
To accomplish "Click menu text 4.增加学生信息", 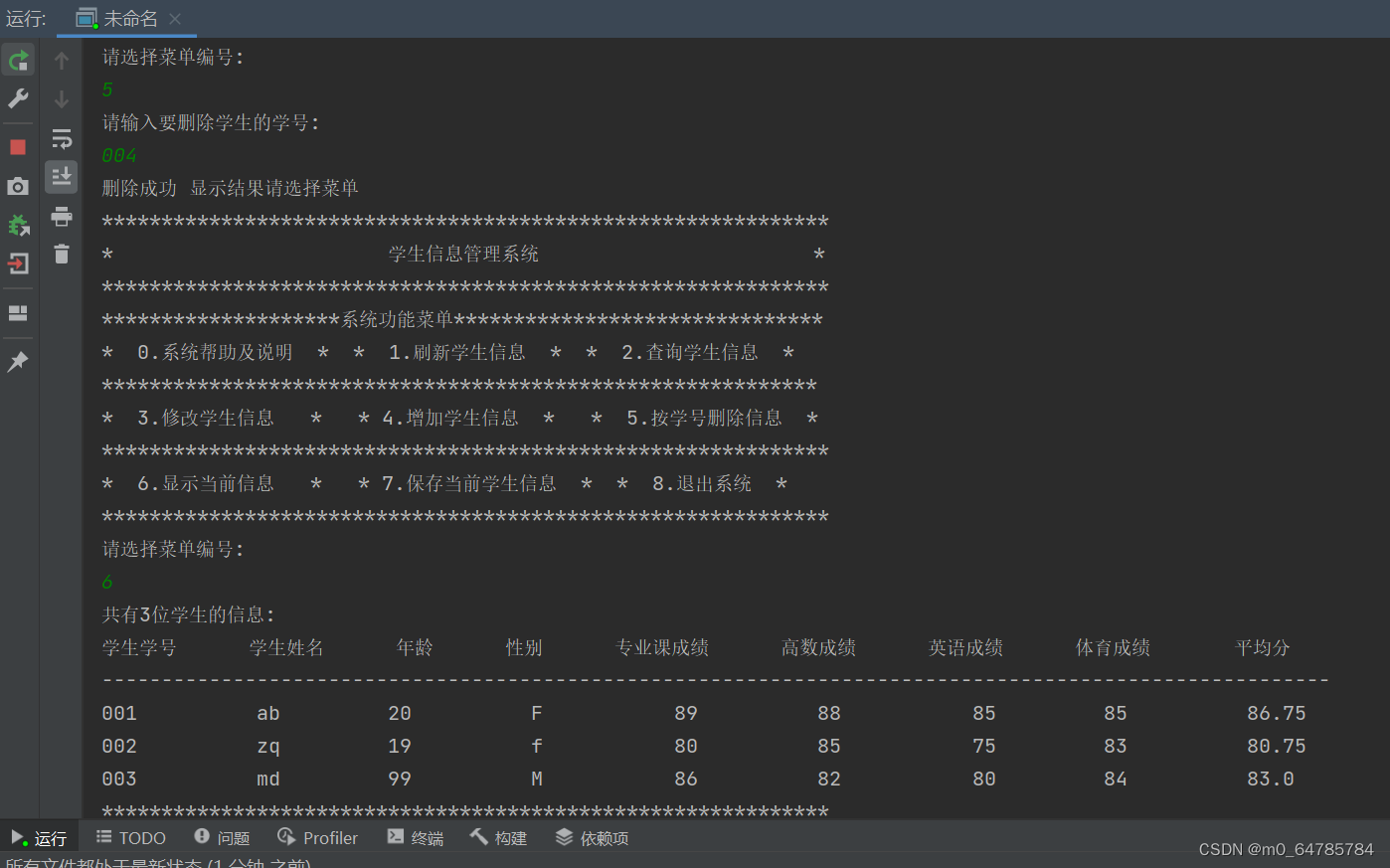I will point(450,418).
